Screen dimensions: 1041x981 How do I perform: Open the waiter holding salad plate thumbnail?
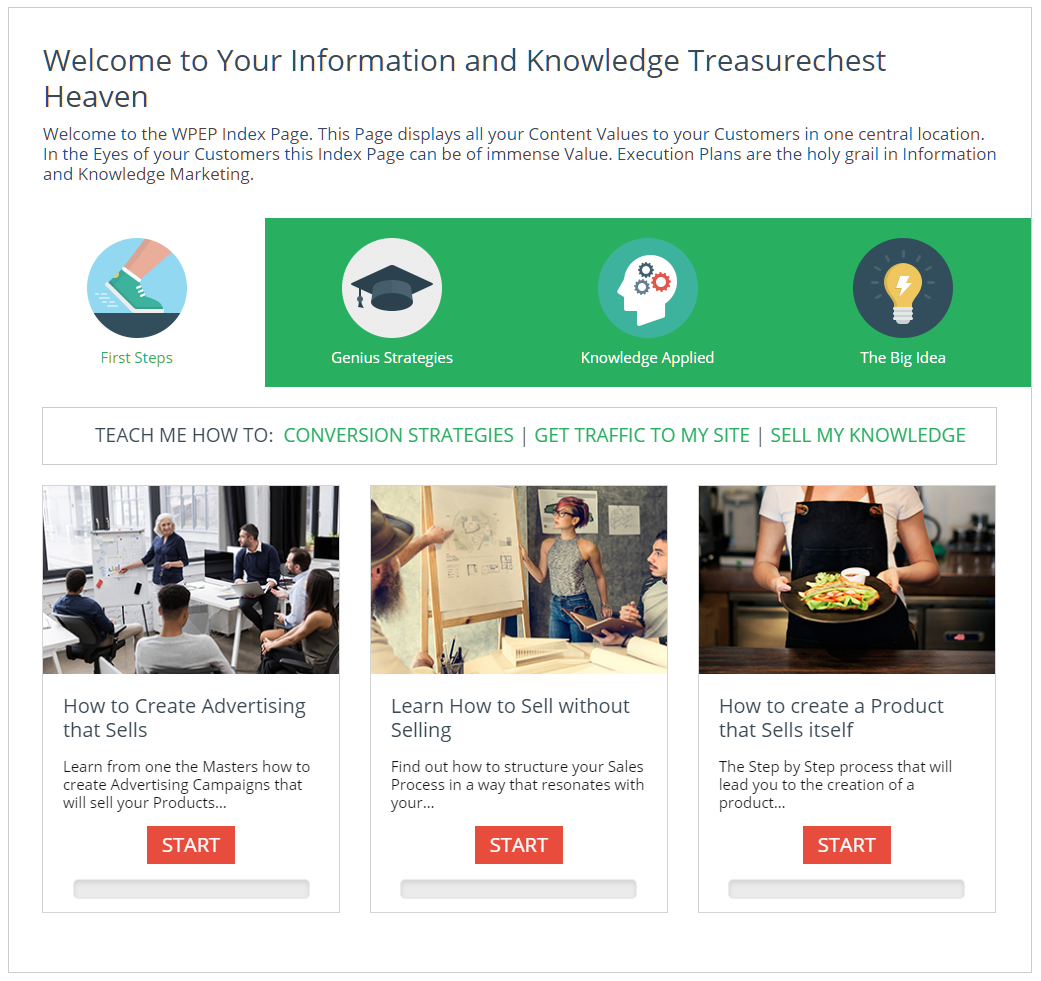coord(846,580)
